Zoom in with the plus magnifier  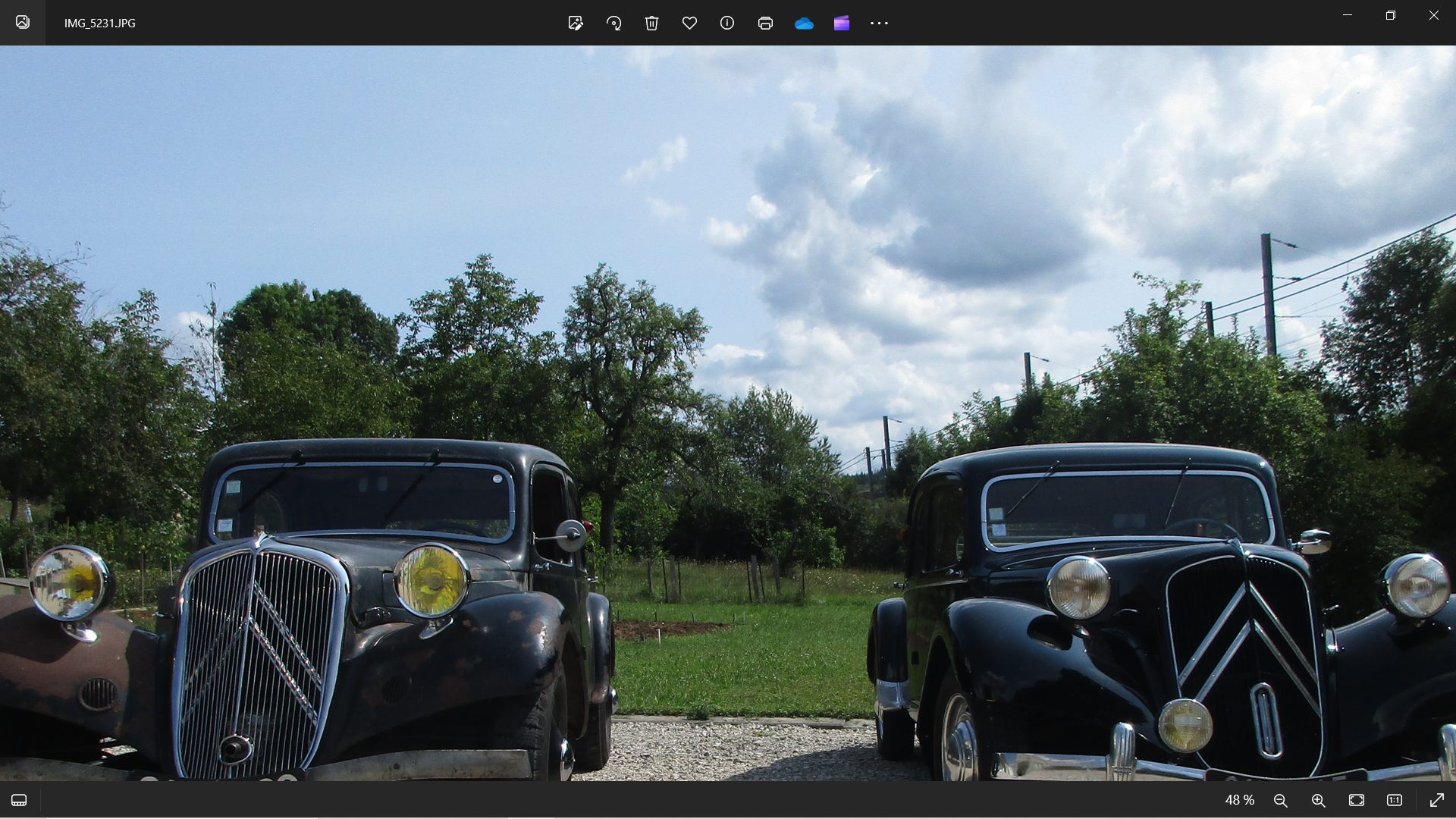(1319, 800)
